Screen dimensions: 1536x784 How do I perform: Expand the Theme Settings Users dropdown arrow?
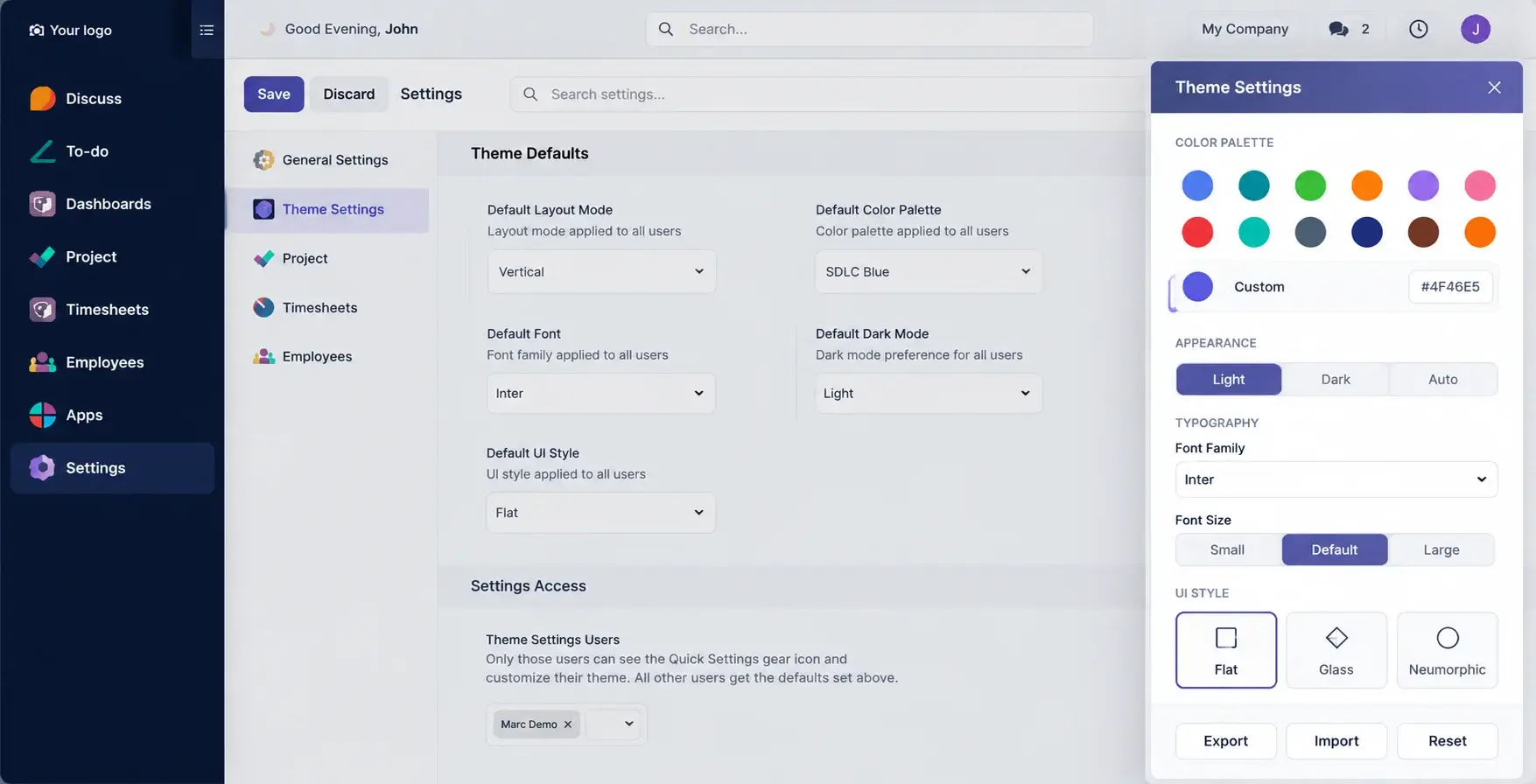coord(628,724)
